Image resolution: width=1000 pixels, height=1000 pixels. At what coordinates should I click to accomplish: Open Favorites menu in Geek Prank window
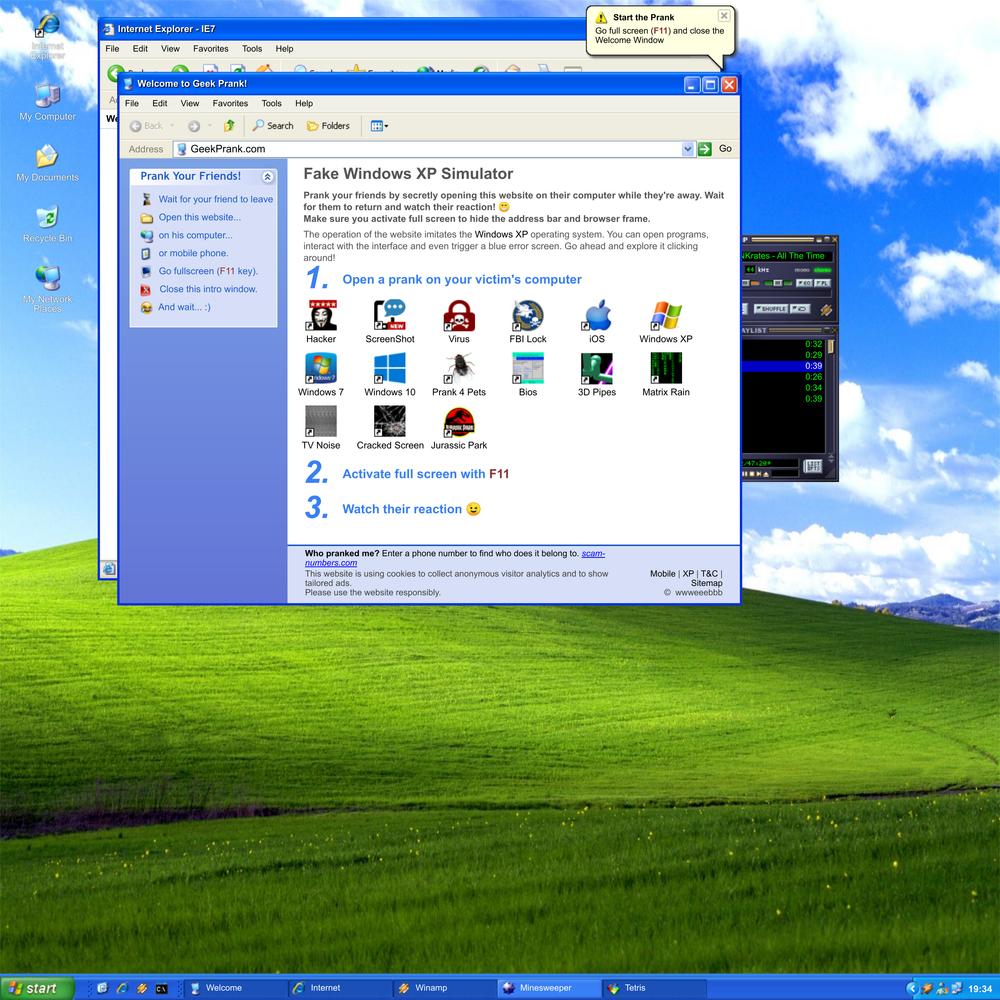click(x=230, y=103)
